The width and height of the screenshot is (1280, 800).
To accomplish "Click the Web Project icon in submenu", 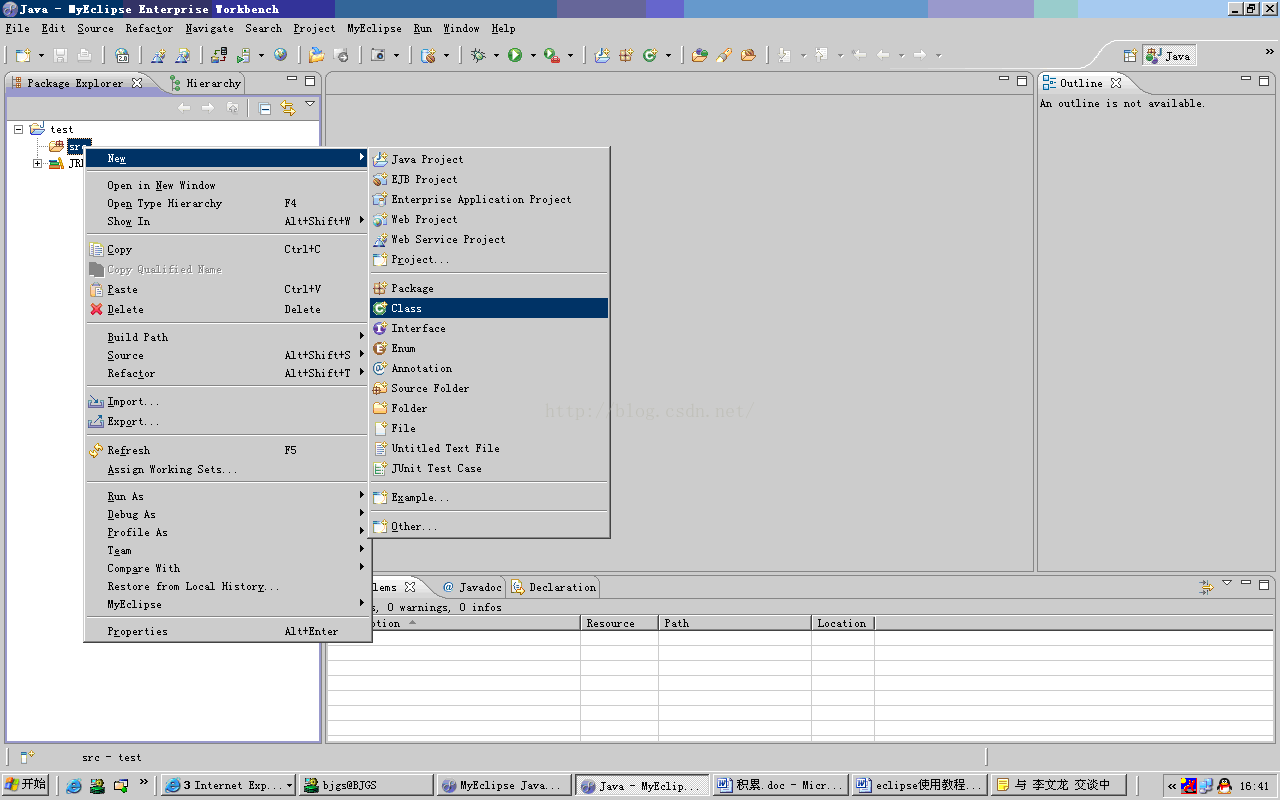I will coord(380,219).
